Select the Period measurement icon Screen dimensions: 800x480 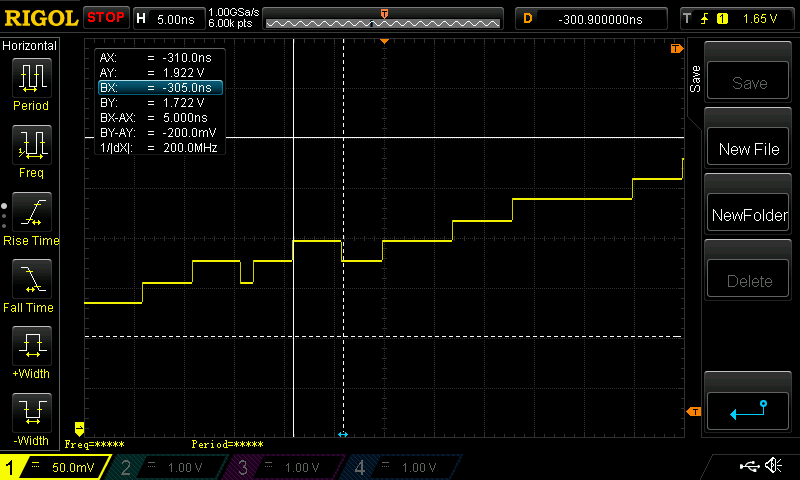pos(32,78)
